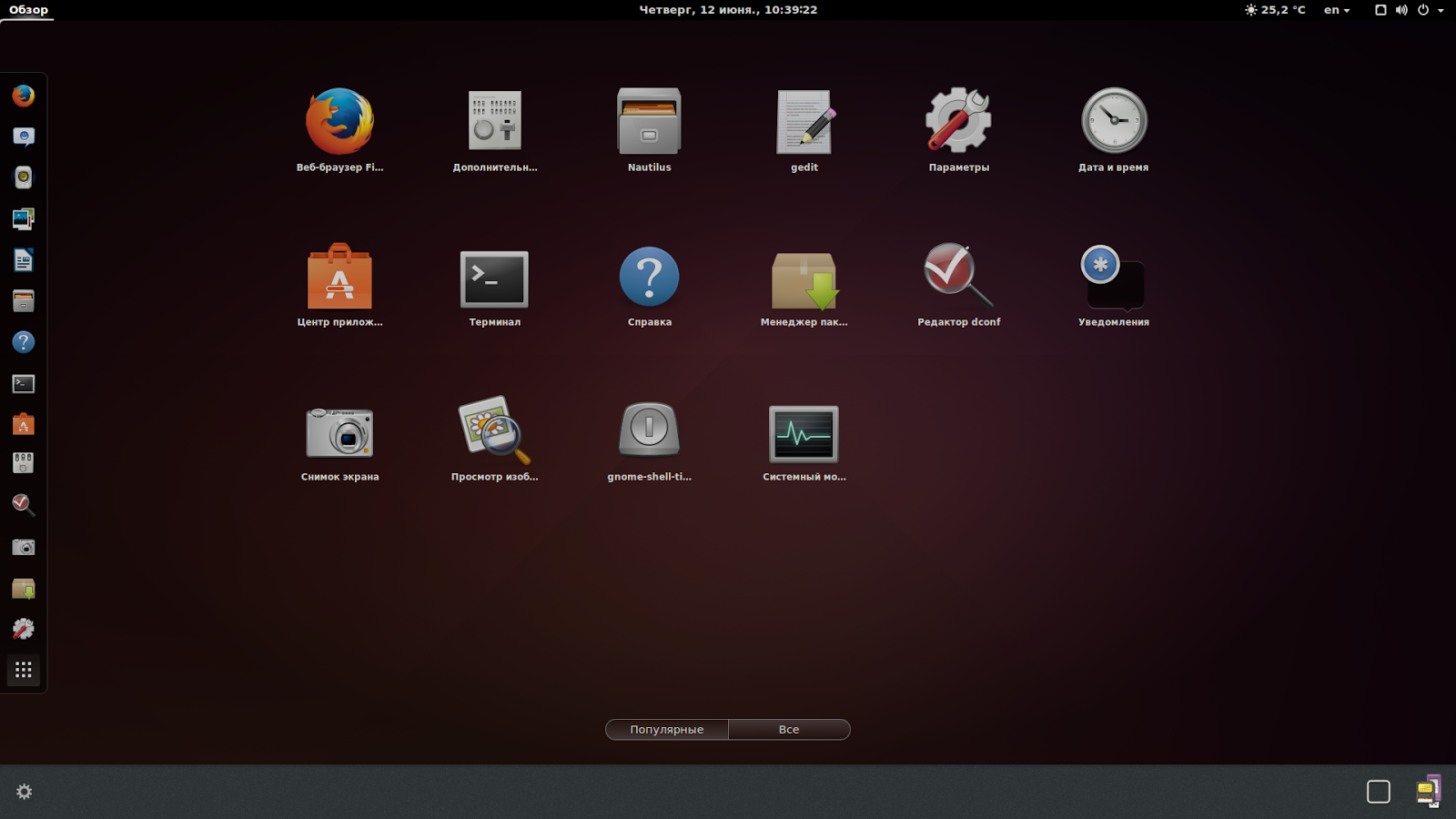Open Firefox from the dock

(22, 96)
